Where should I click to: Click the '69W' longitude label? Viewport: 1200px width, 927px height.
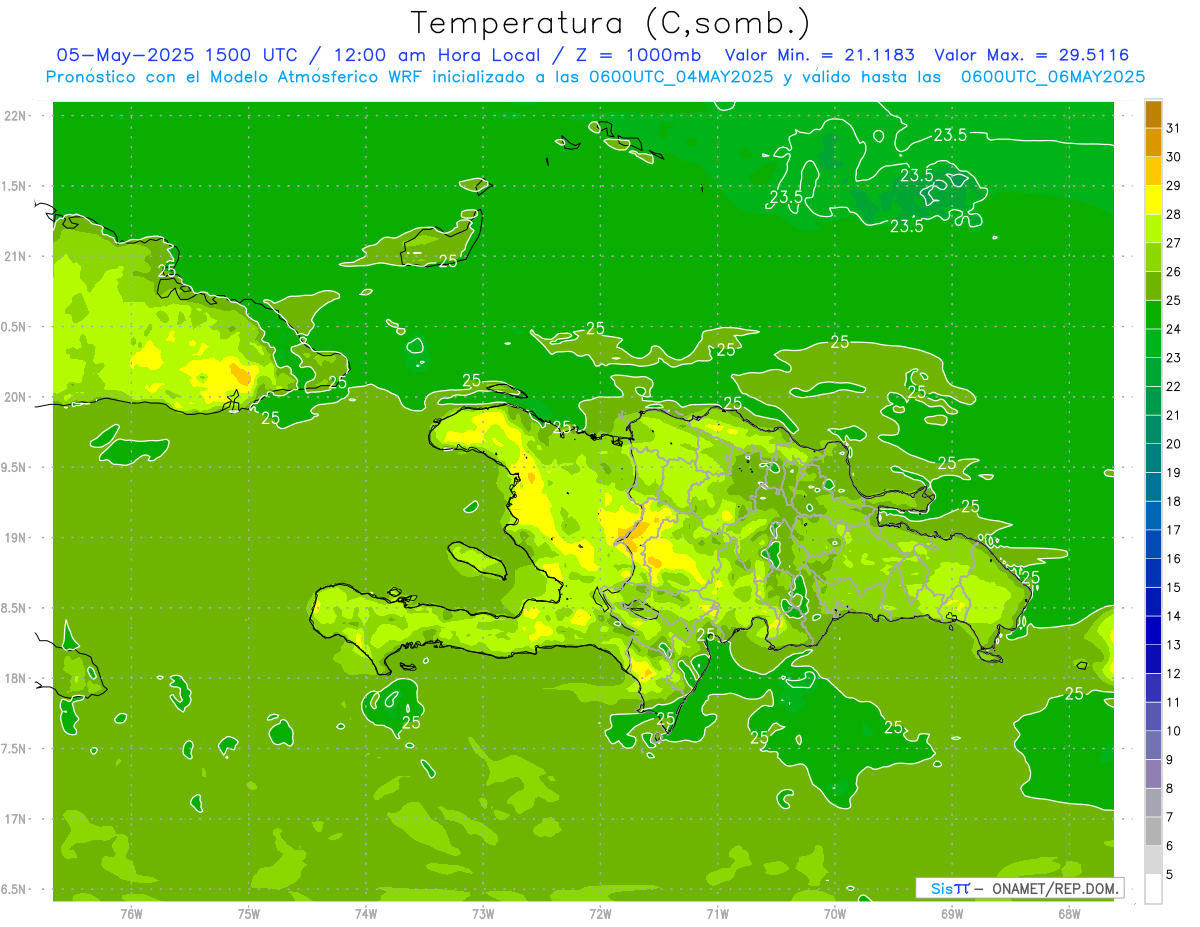(952, 913)
